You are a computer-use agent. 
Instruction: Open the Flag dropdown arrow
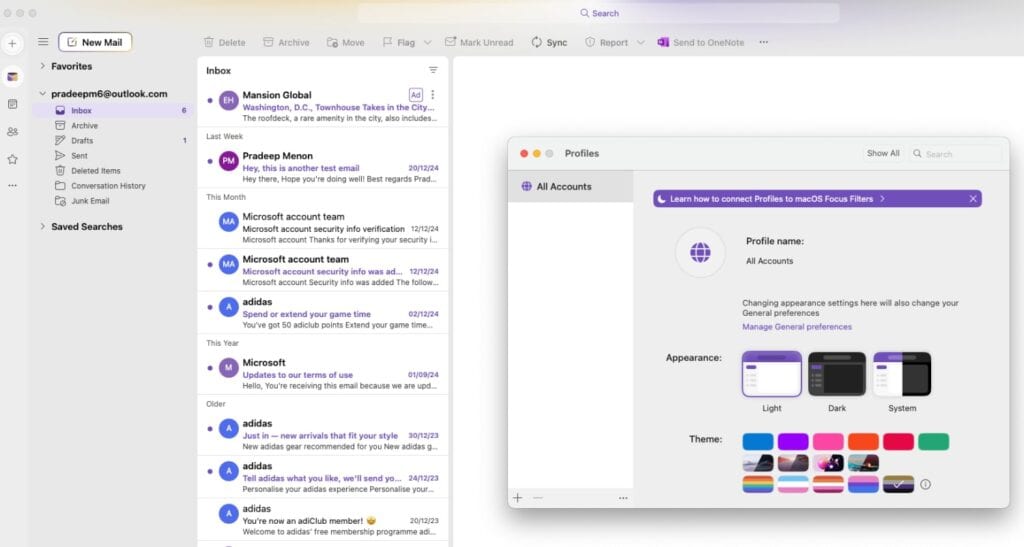[x=428, y=42]
